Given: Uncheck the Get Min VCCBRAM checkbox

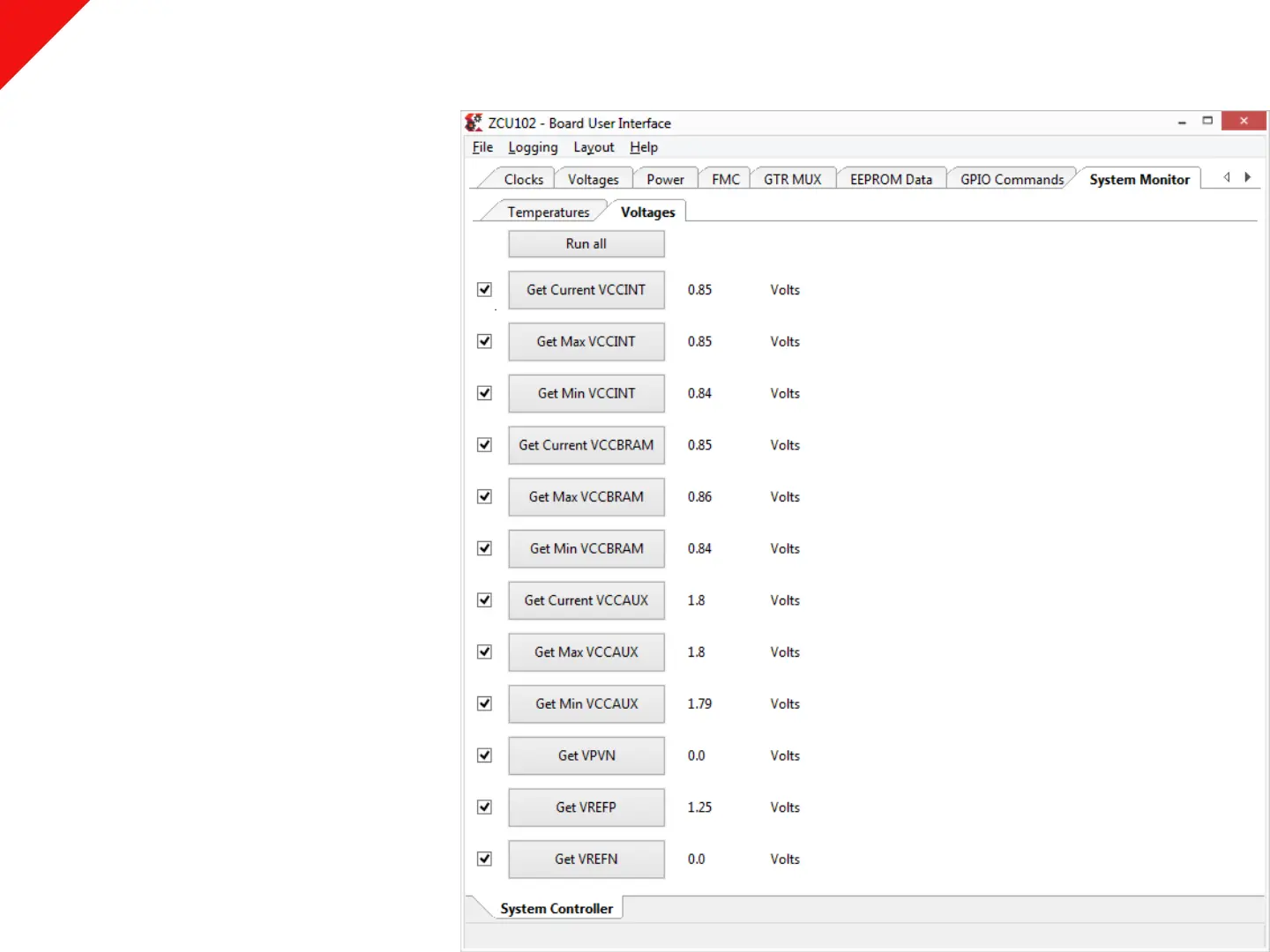Looking at the screenshot, I should (484, 548).
